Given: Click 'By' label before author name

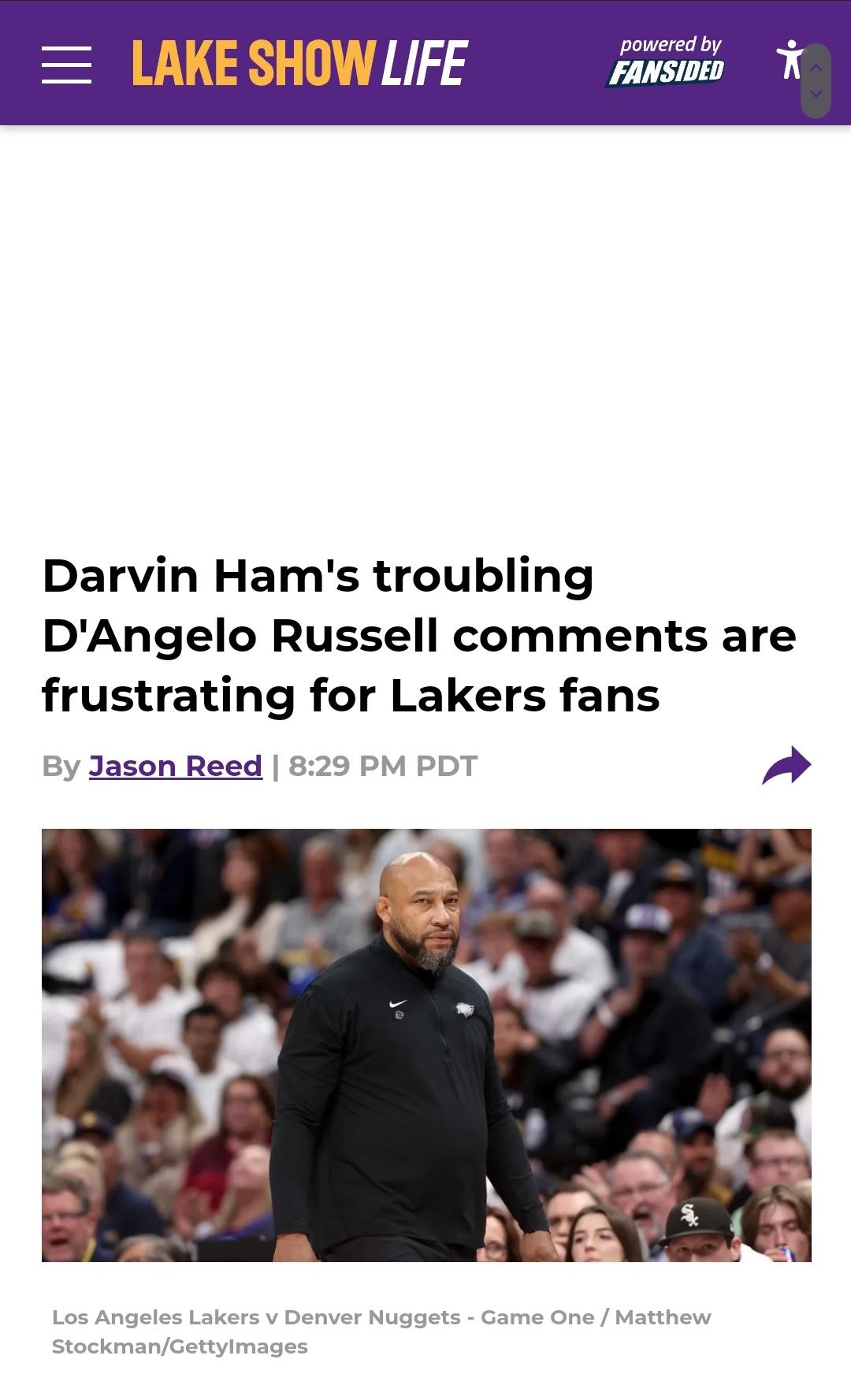Looking at the screenshot, I should (x=61, y=766).
